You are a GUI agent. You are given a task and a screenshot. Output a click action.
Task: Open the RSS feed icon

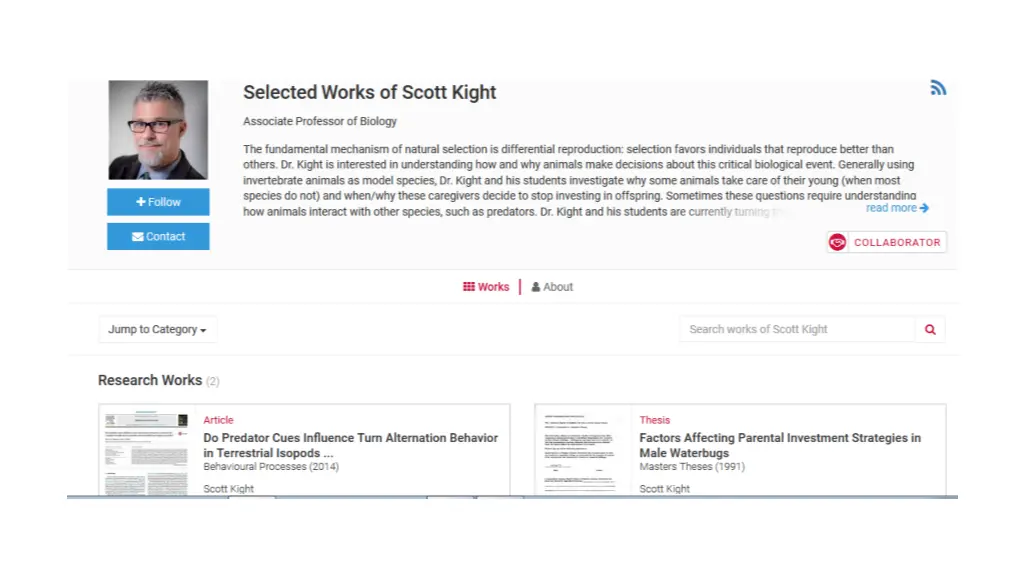(x=938, y=88)
